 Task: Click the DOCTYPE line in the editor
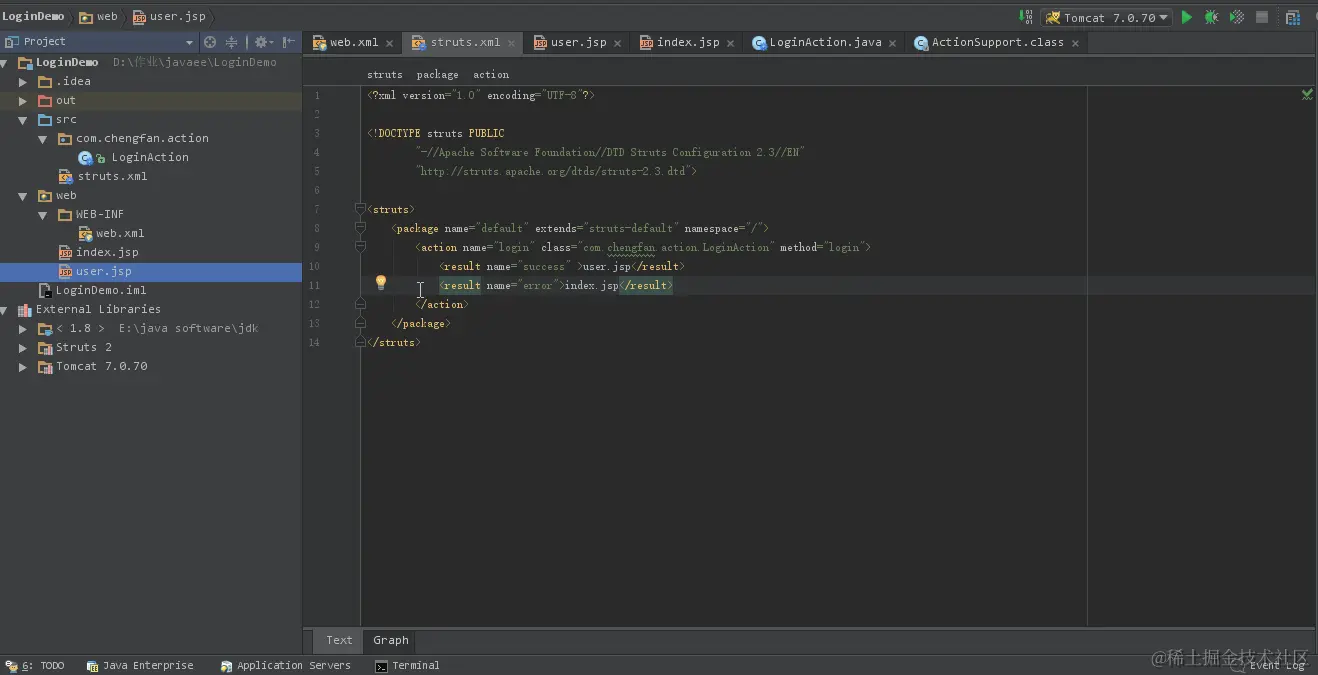click(x=436, y=133)
